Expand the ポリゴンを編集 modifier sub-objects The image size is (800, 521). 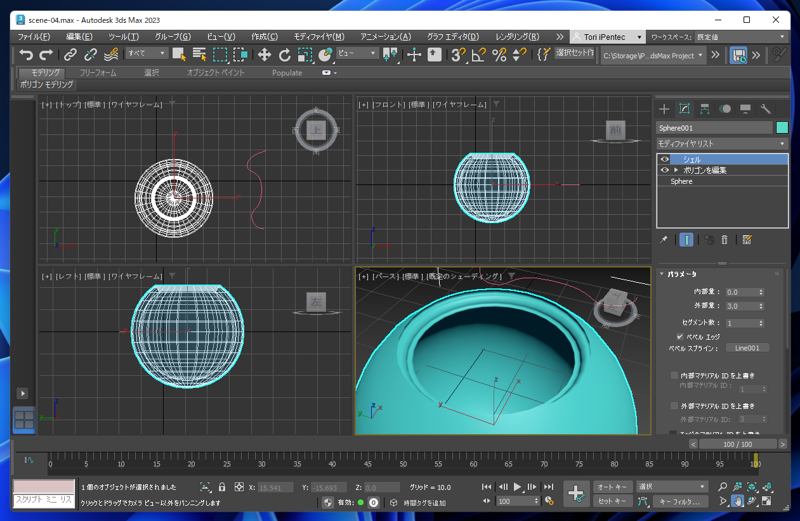point(676,170)
